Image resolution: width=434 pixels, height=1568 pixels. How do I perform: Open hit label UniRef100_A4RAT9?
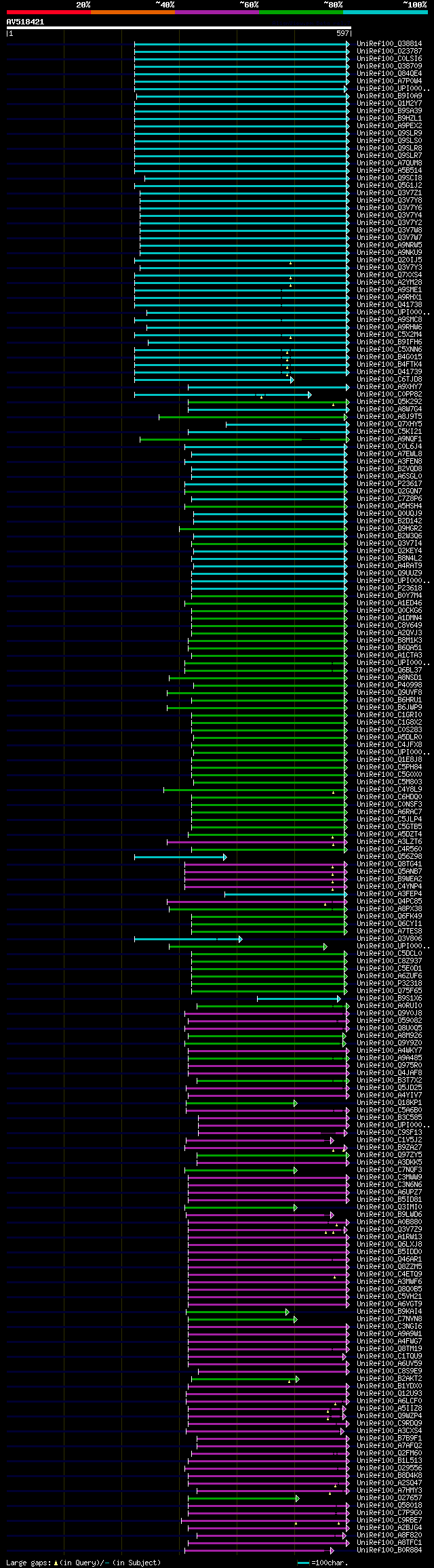389,566
